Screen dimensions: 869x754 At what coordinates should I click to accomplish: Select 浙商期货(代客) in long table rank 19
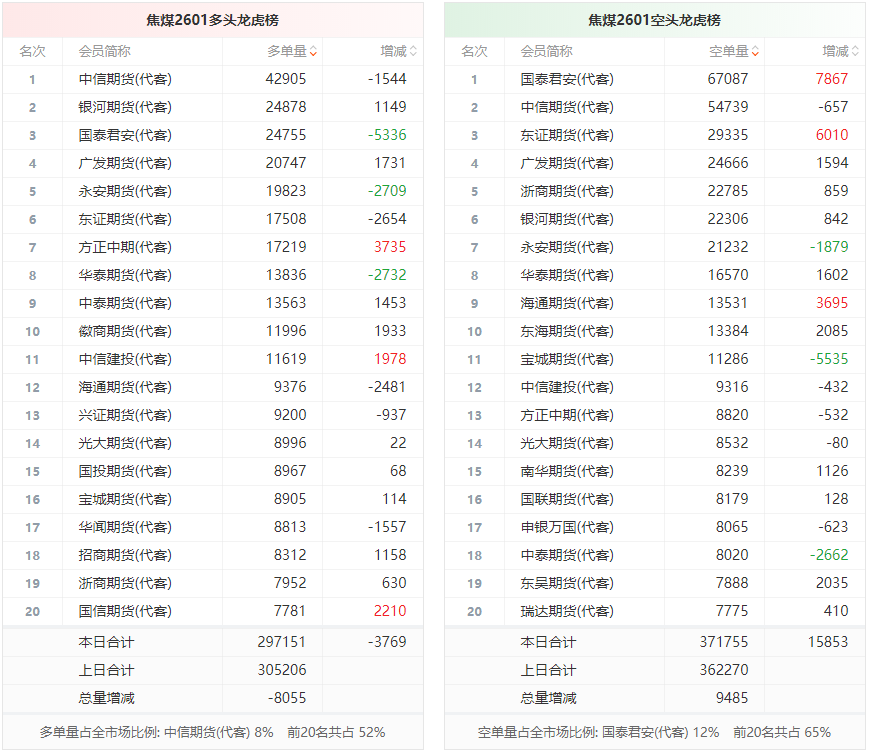pyautogui.click(x=125, y=583)
